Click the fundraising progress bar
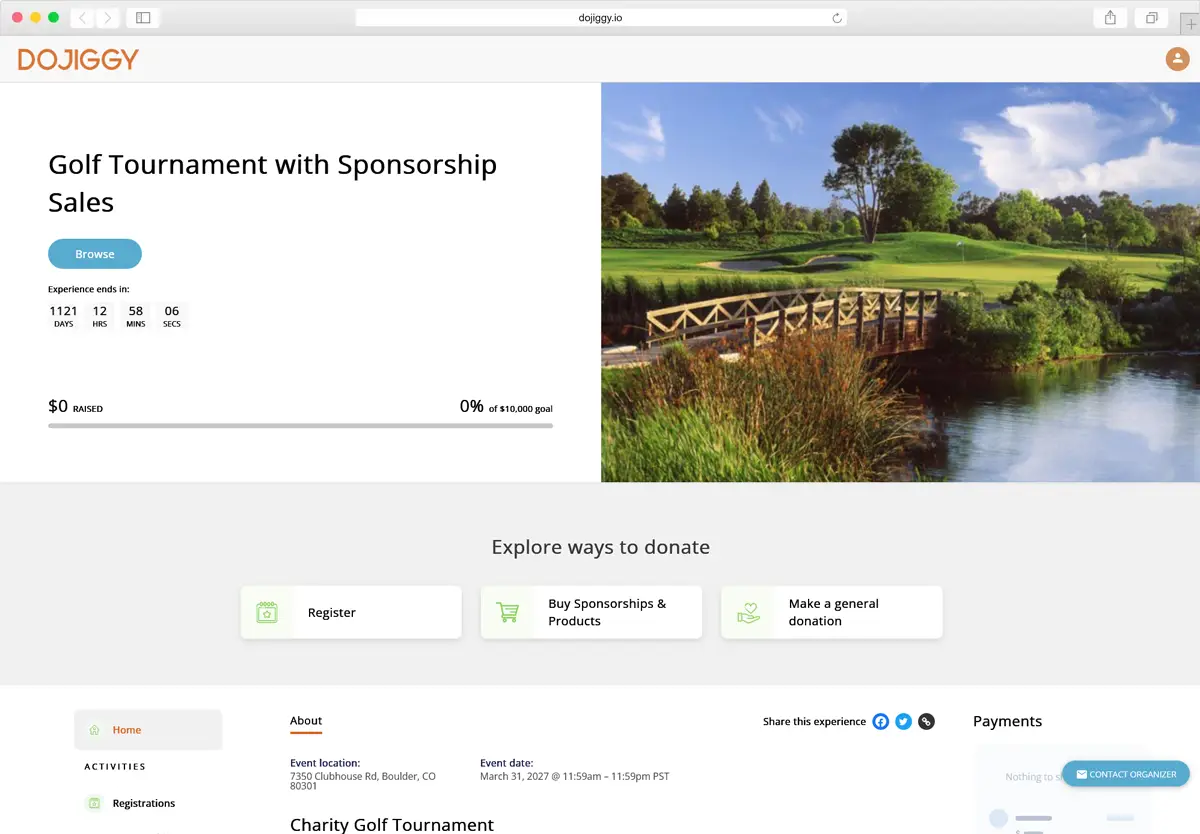The height and width of the screenshot is (834, 1200). point(300,425)
